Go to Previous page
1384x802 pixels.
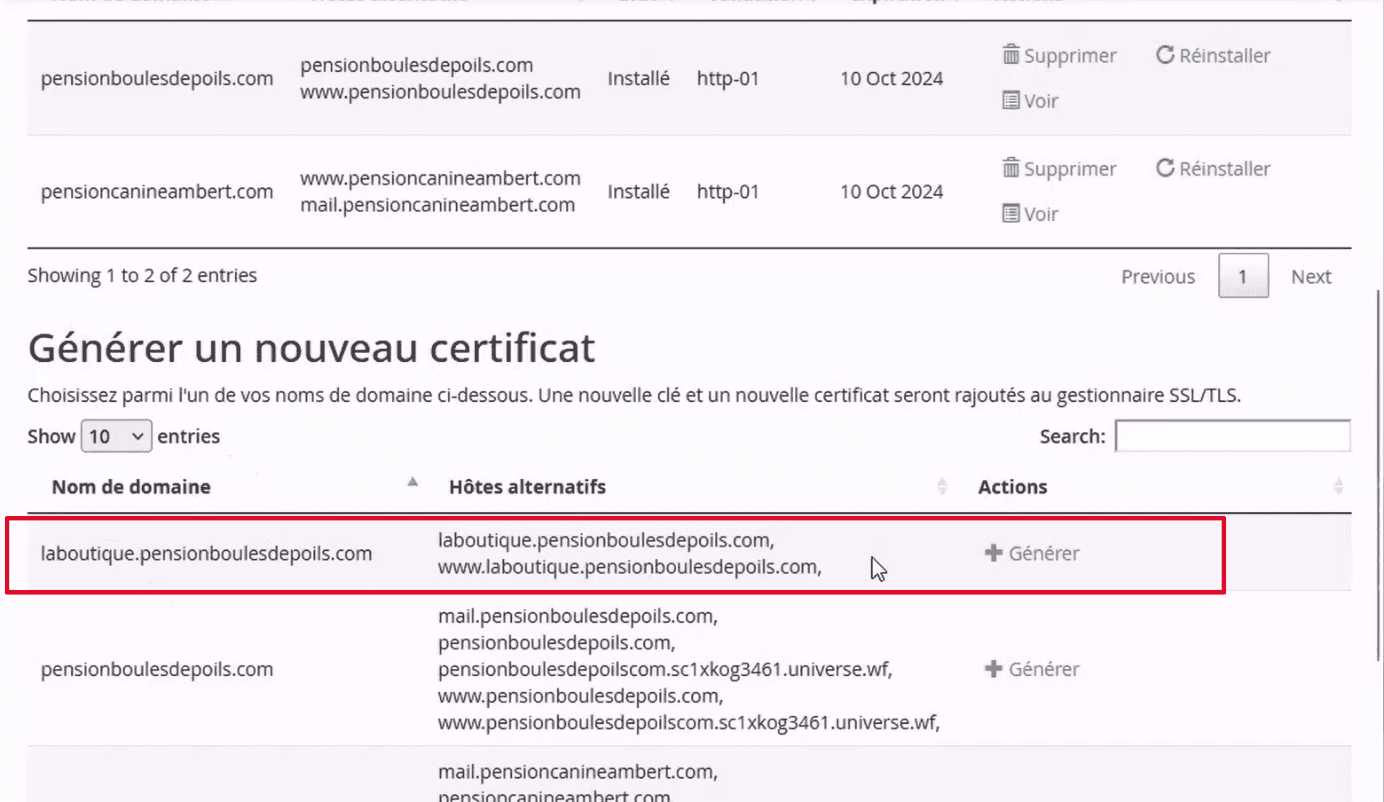(1158, 277)
